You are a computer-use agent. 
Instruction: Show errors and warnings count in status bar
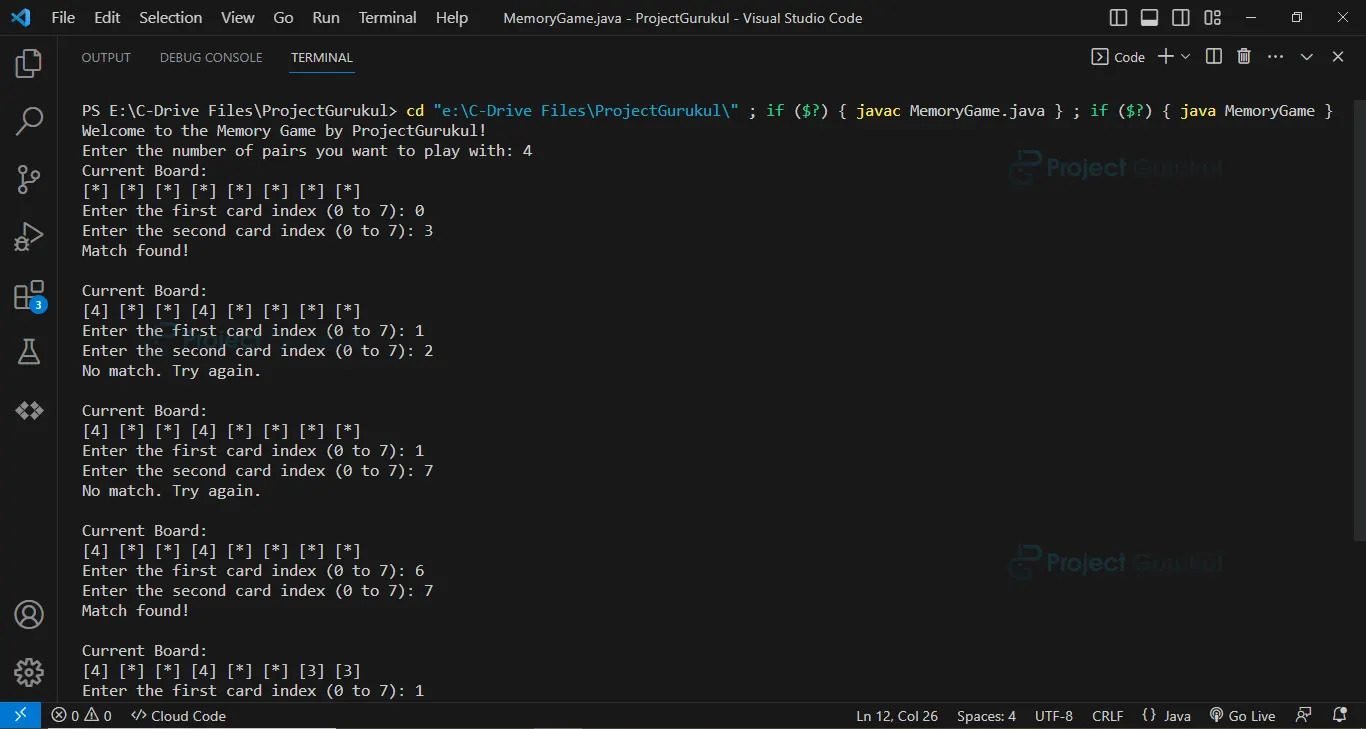(82, 716)
